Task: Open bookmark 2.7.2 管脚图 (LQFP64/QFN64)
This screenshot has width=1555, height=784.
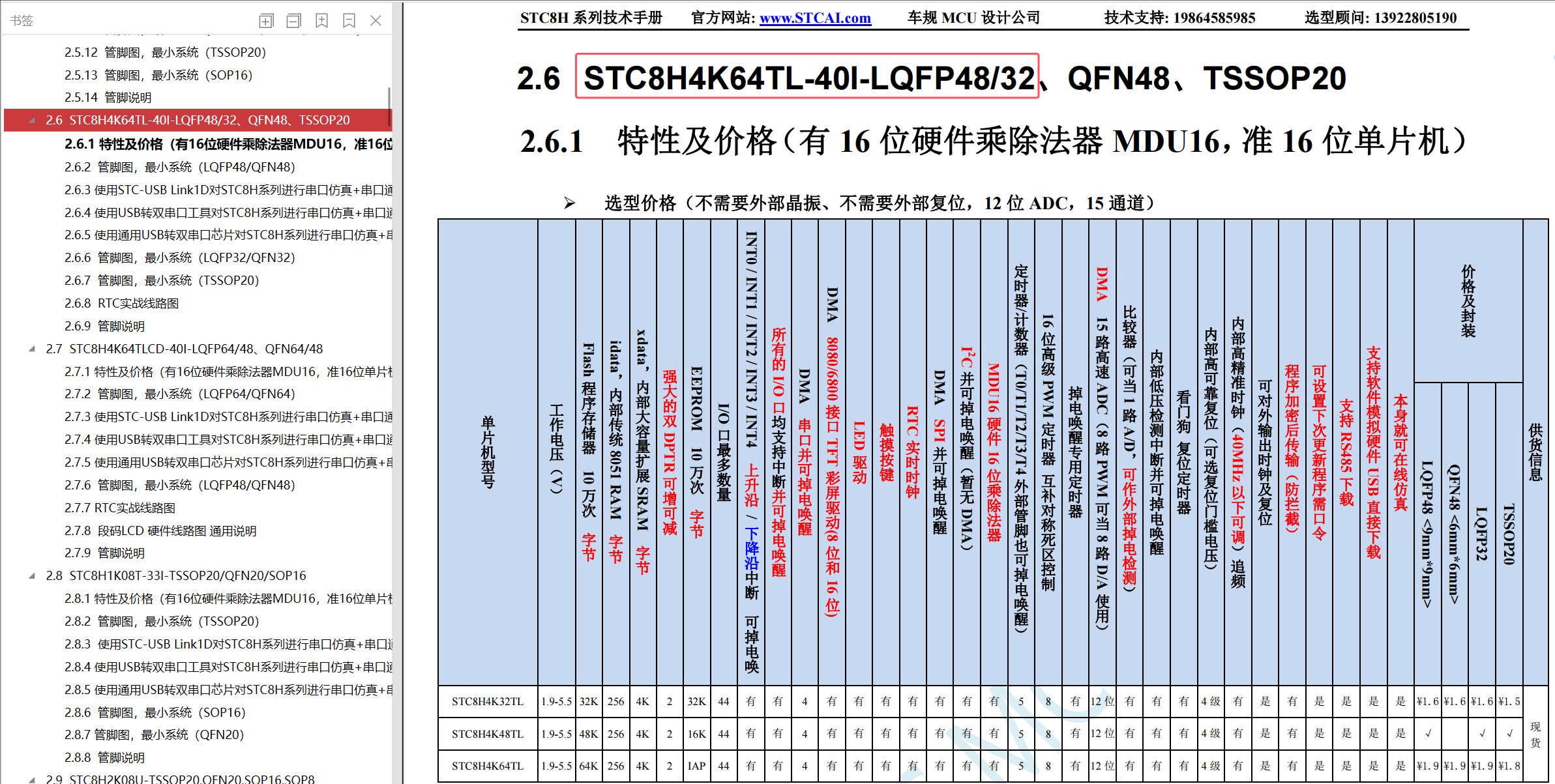Action: [x=180, y=394]
